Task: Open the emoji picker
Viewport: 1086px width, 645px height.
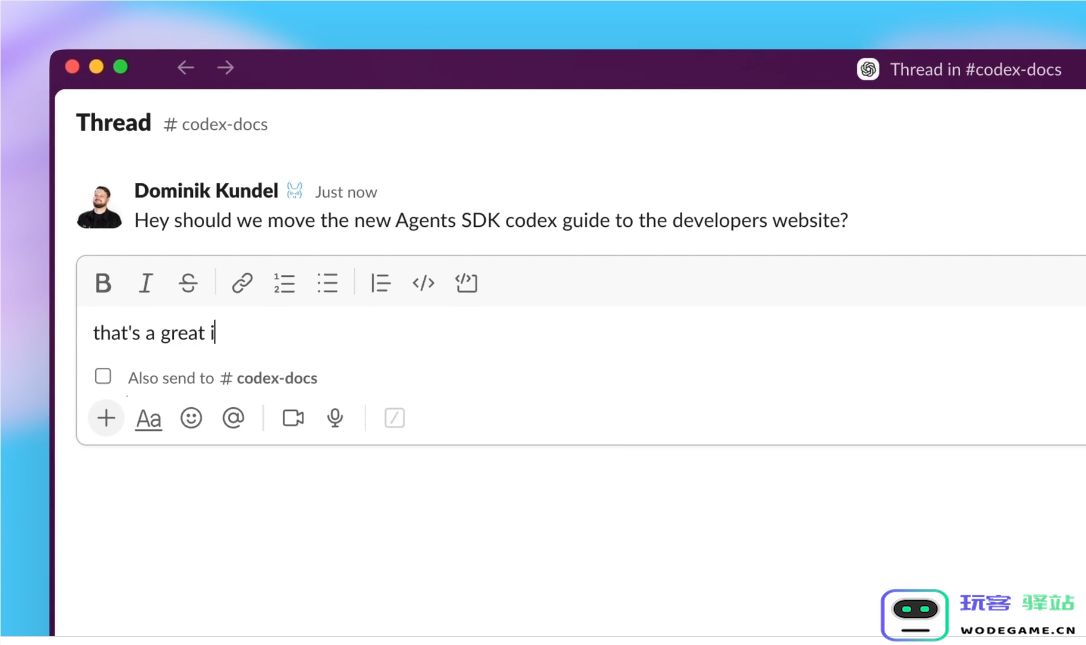Action: pos(191,418)
